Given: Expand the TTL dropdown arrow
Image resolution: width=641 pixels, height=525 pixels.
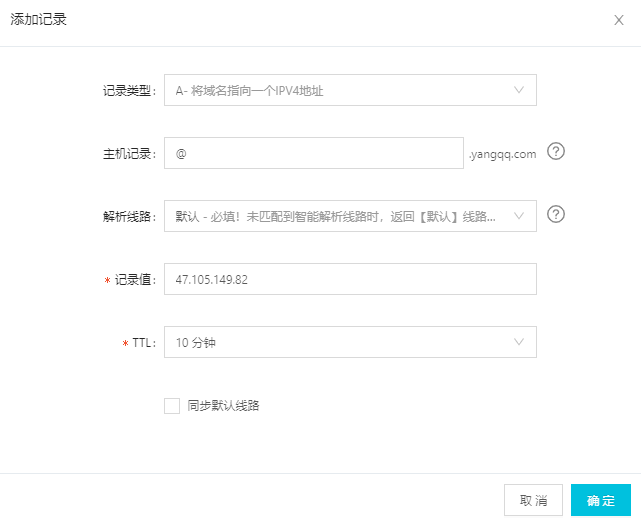Looking at the screenshot, I should click(519, 342).
